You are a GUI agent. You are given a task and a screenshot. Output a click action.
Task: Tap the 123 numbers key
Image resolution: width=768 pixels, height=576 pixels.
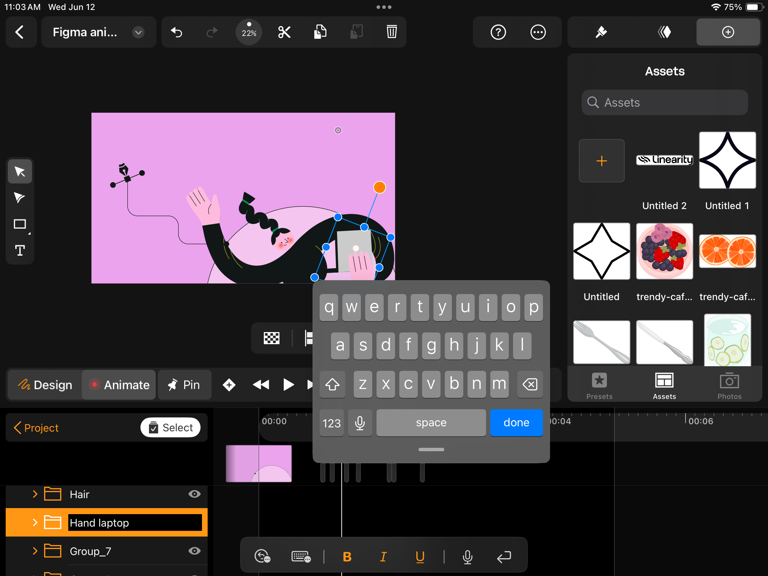click(332, 422)
